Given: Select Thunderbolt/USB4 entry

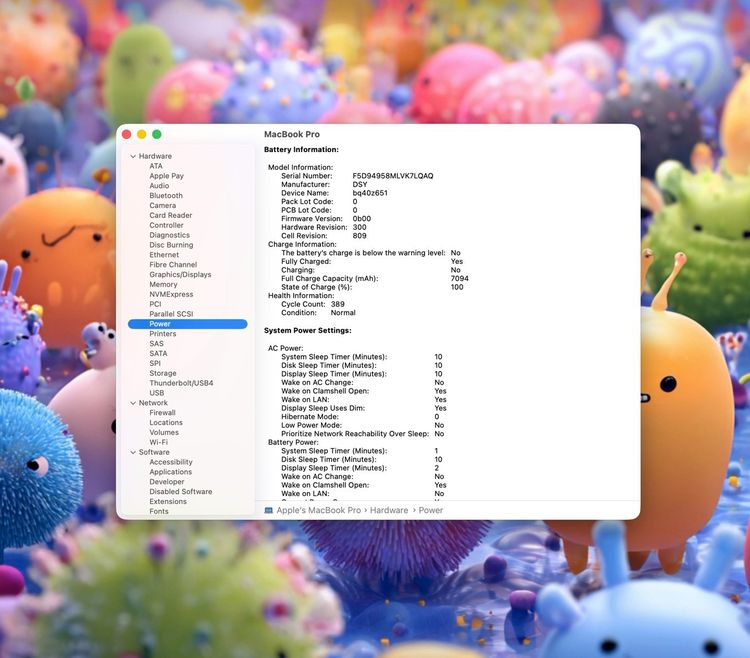Looking at the screenshot, I should point(181,383).
